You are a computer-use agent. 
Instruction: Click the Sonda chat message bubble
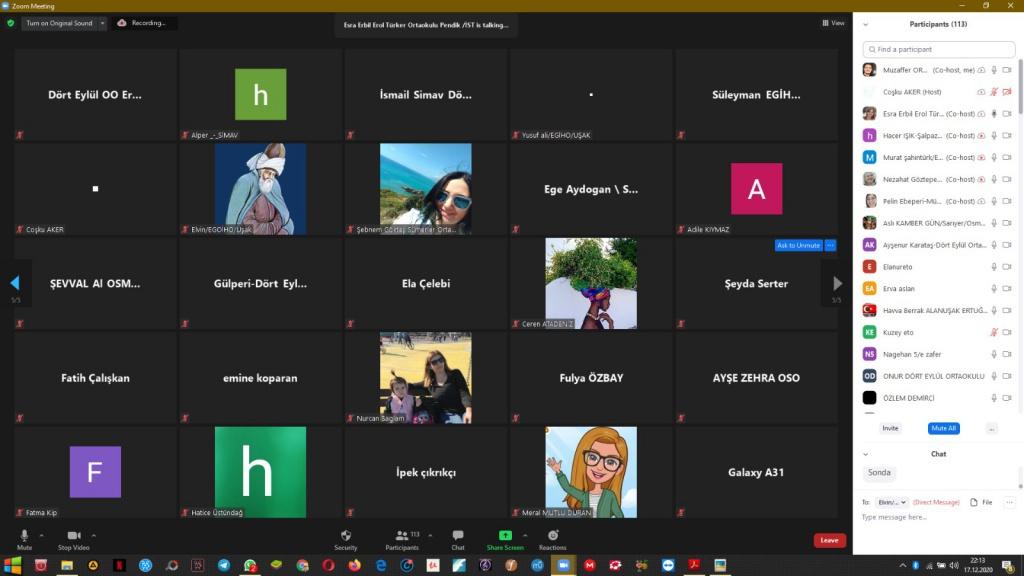pos(879,472)
